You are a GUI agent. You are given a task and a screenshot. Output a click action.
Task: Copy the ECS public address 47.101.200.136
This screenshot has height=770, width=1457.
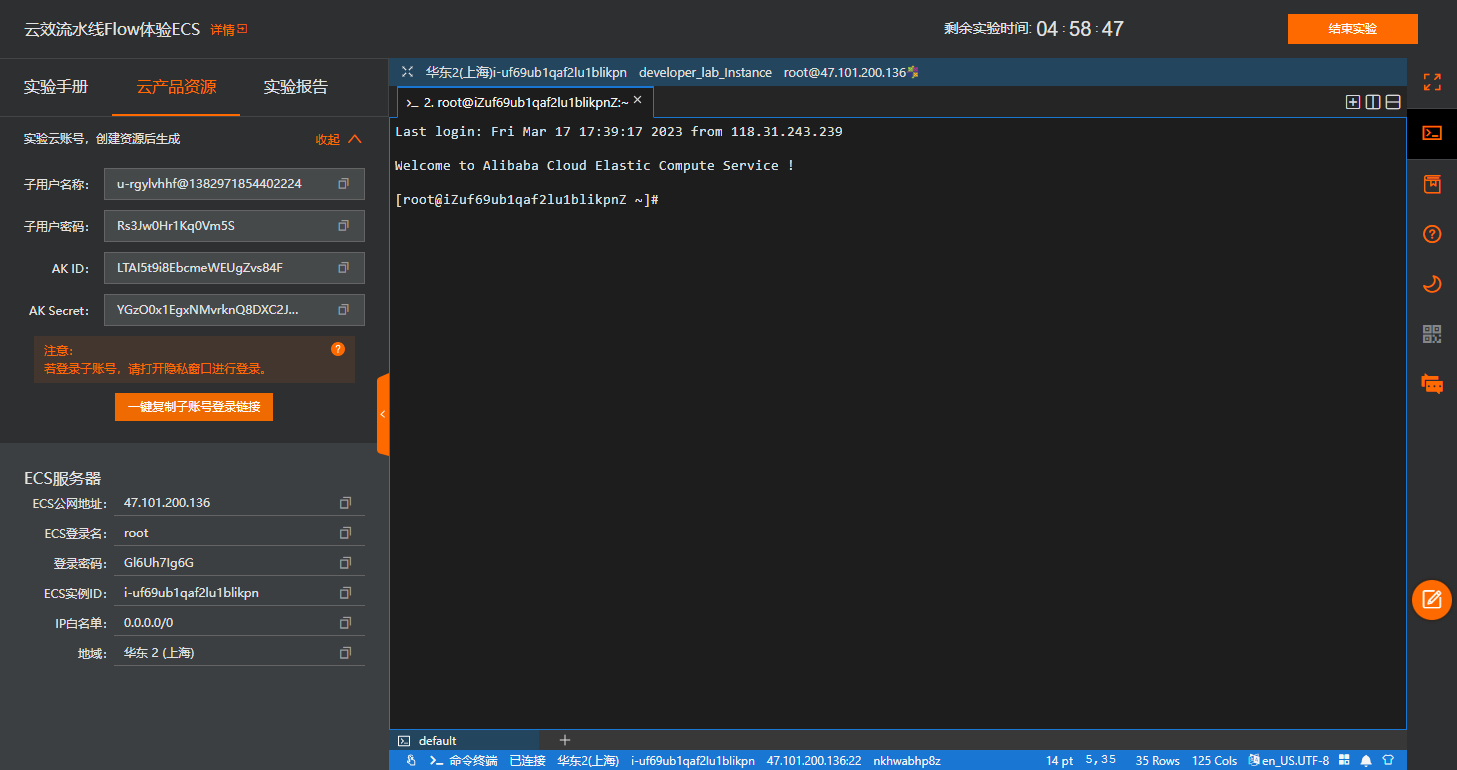coord(345,503)
